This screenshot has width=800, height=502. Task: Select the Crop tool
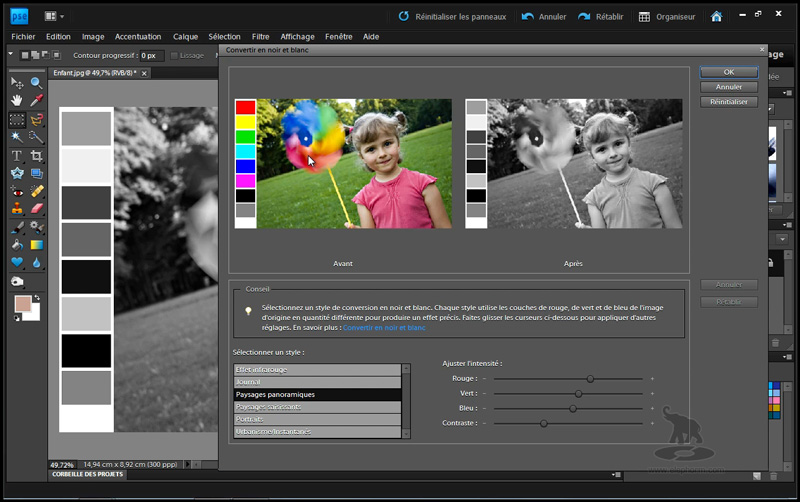point(36,156)
